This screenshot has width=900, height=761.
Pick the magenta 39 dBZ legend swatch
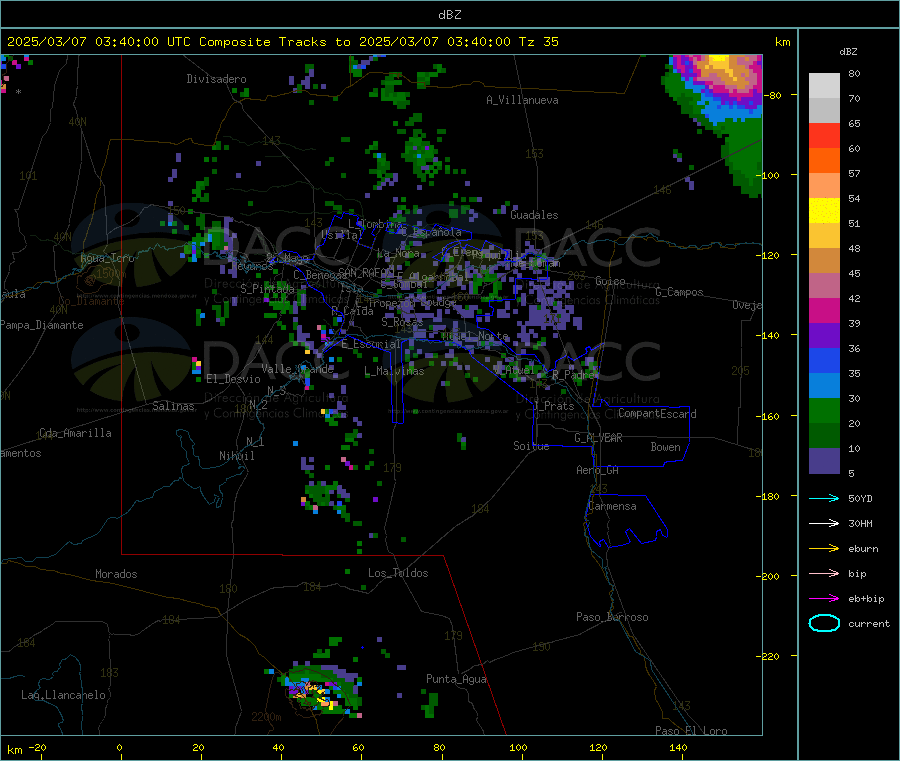(x=824, y=310)
